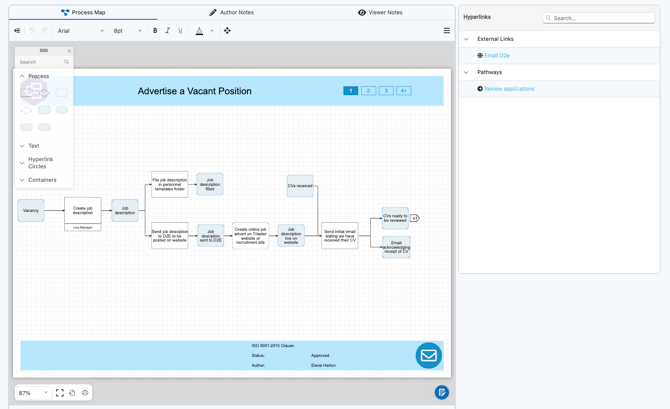Collapse the External Links section
Screen dimensions: 670x409
tap(466, 39)
